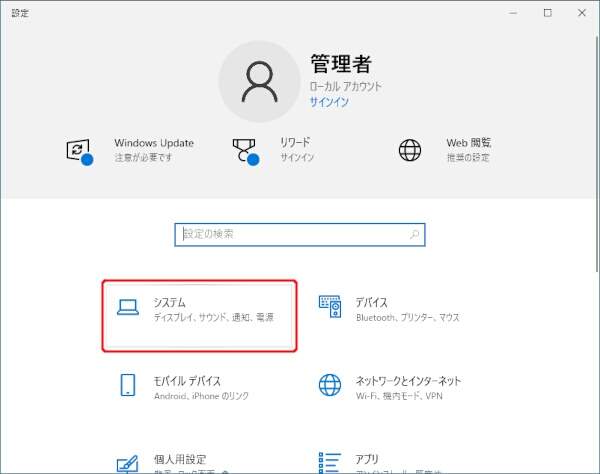
Task: Select モバイル デバイス category title
Action: coord(187,381)
